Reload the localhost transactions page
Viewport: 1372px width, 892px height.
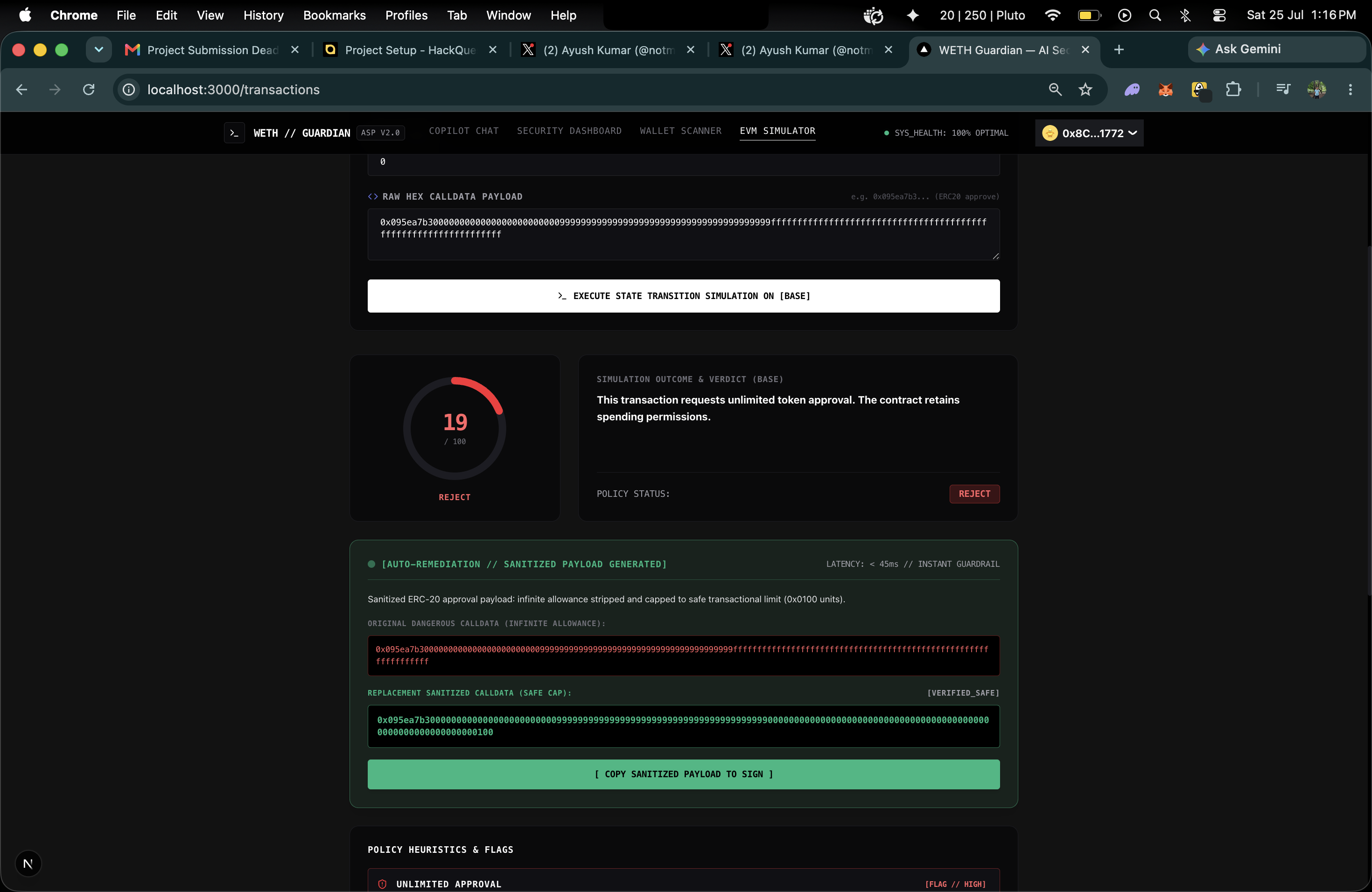89,89
